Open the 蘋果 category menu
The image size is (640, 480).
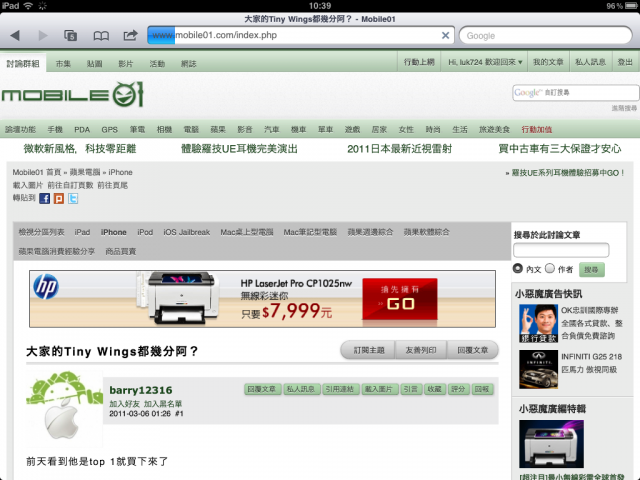tap(218, 129)
